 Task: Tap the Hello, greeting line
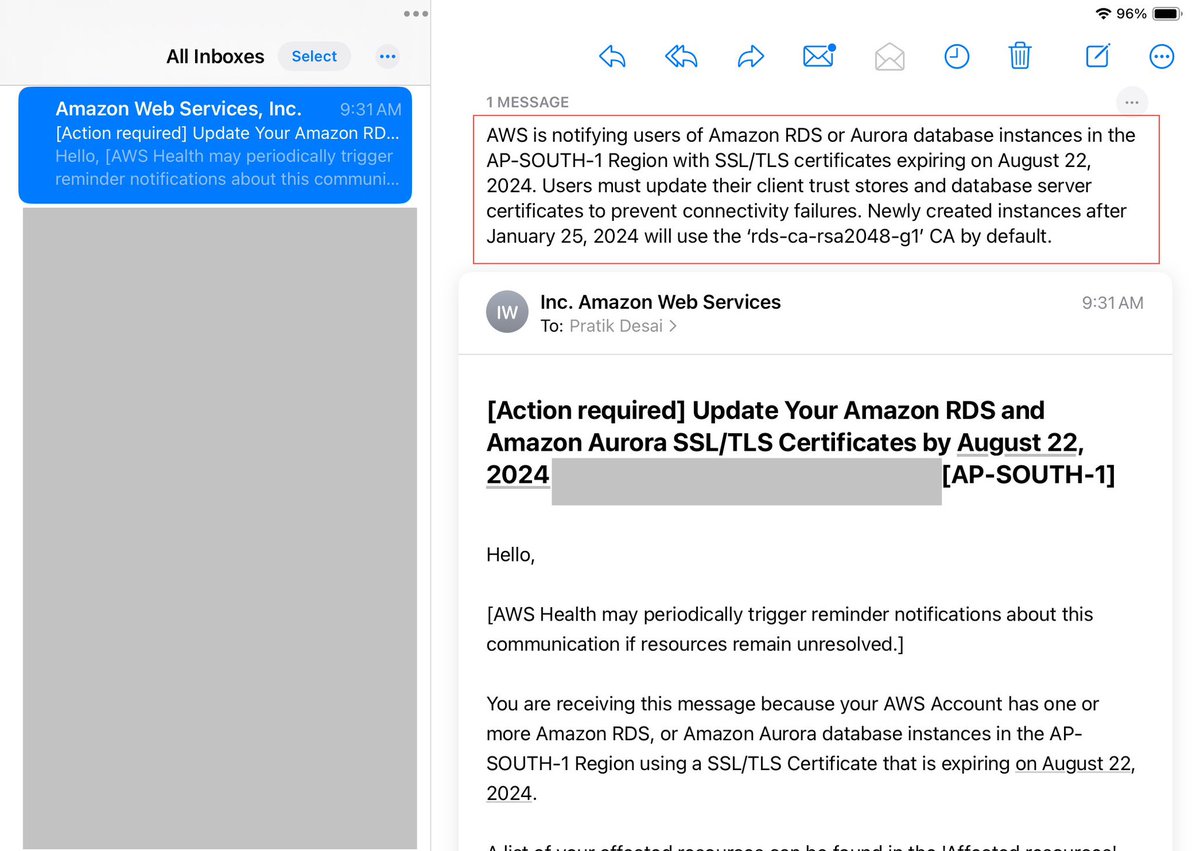[x=511, y=555]
